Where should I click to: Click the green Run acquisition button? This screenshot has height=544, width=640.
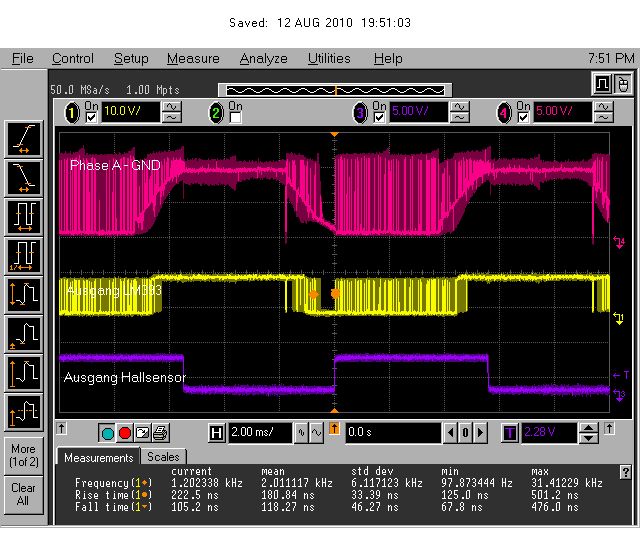tap(107, 433)
